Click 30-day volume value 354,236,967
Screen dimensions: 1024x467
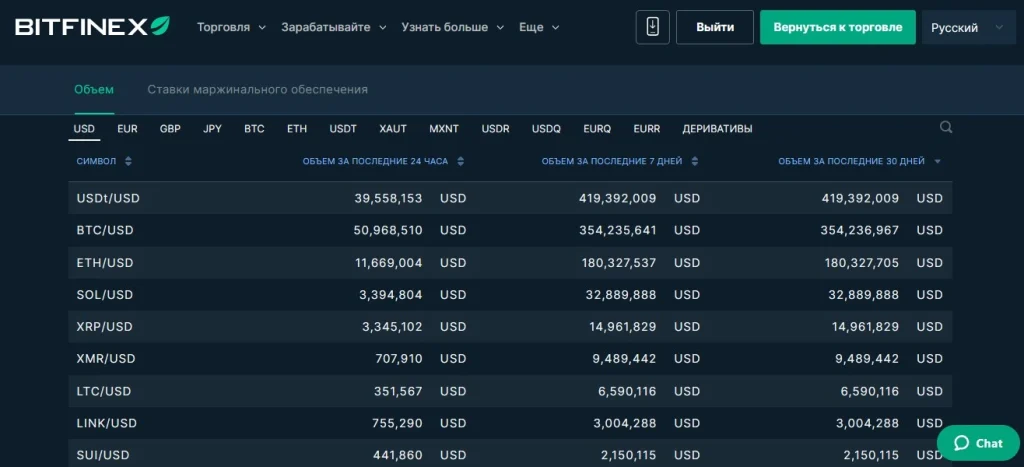860,230
